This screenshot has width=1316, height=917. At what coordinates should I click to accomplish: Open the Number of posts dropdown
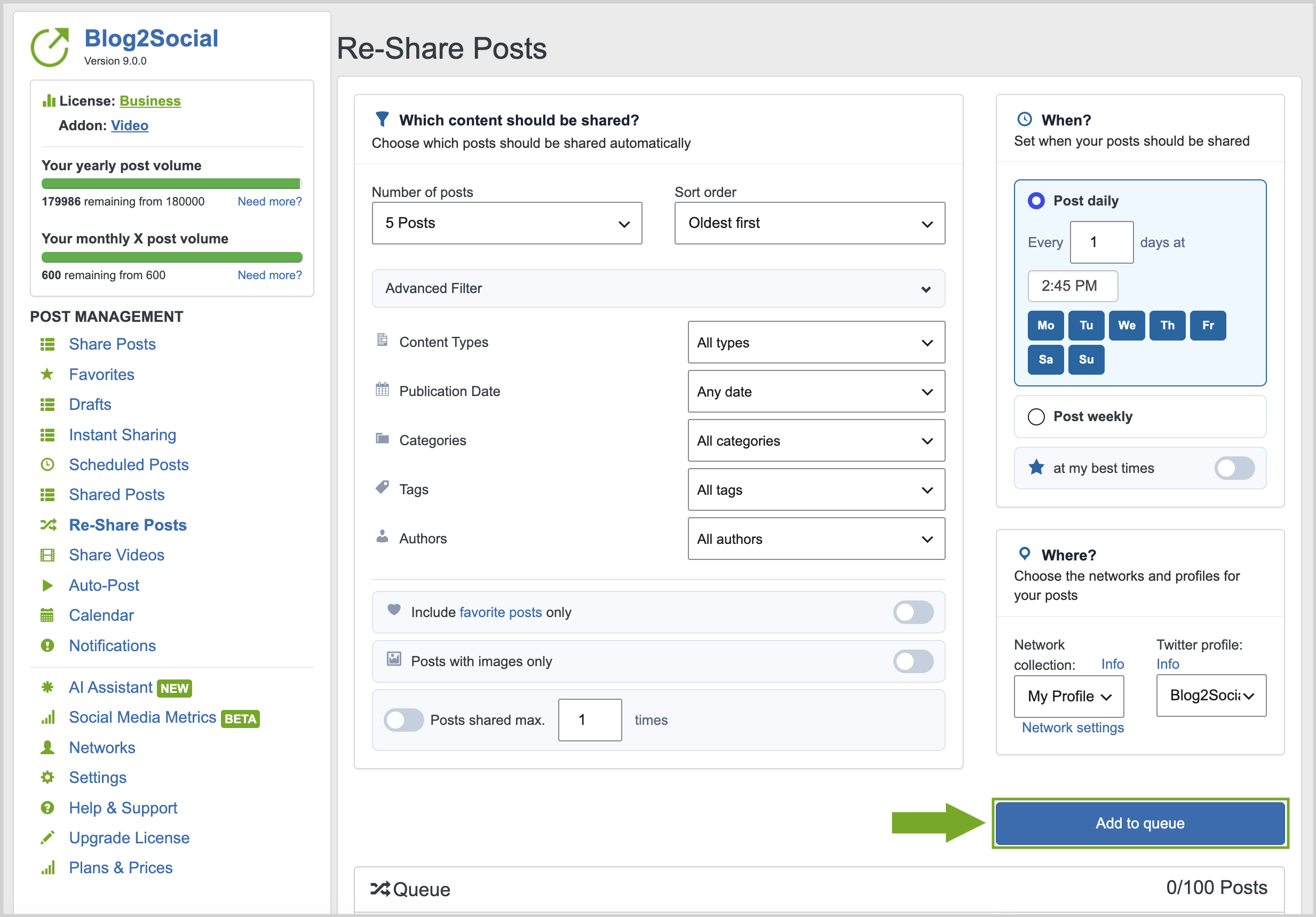tap(508, 223)
